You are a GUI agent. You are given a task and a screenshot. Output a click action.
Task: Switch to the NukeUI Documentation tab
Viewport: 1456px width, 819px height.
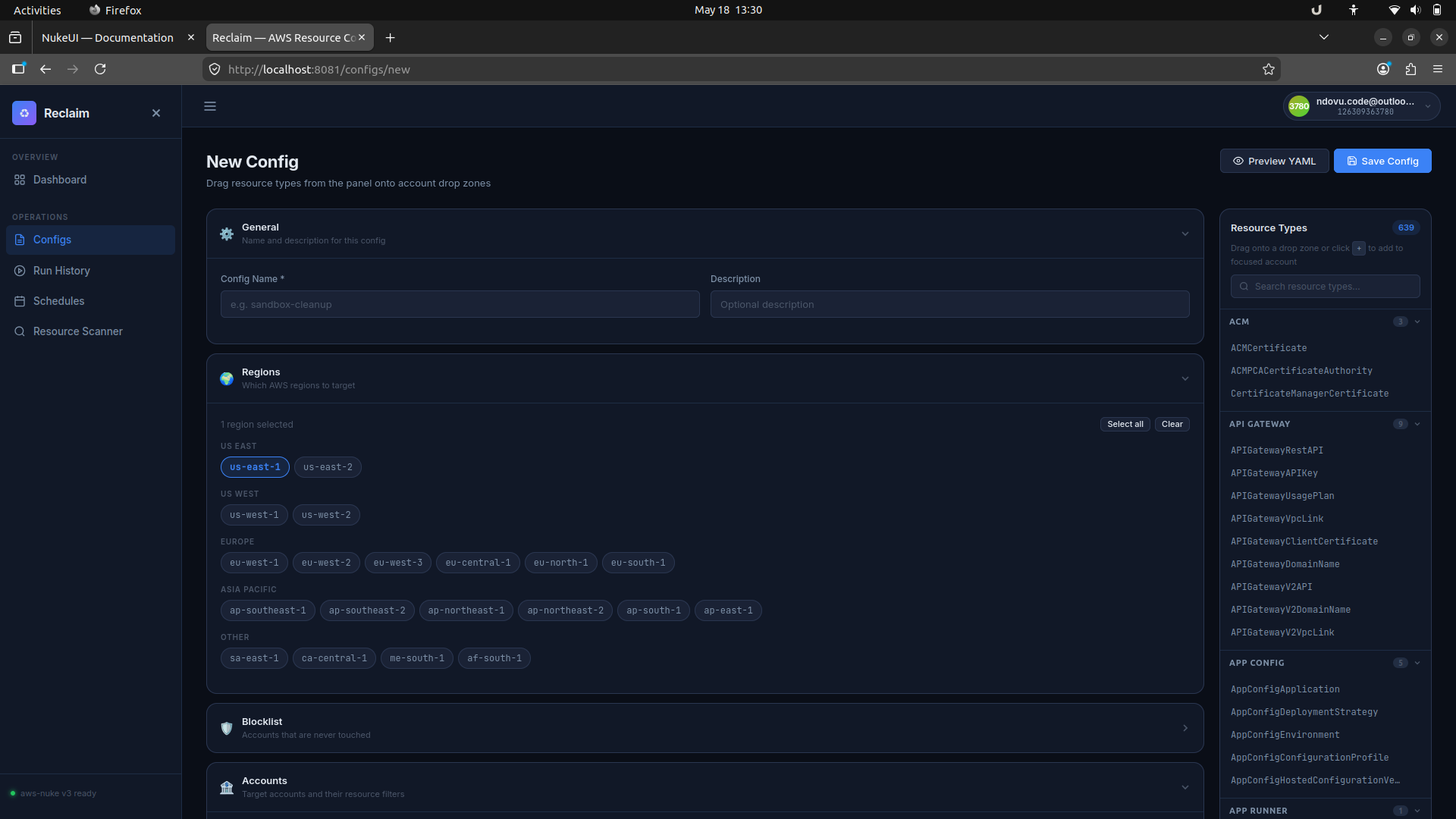(x=108, y=37)
